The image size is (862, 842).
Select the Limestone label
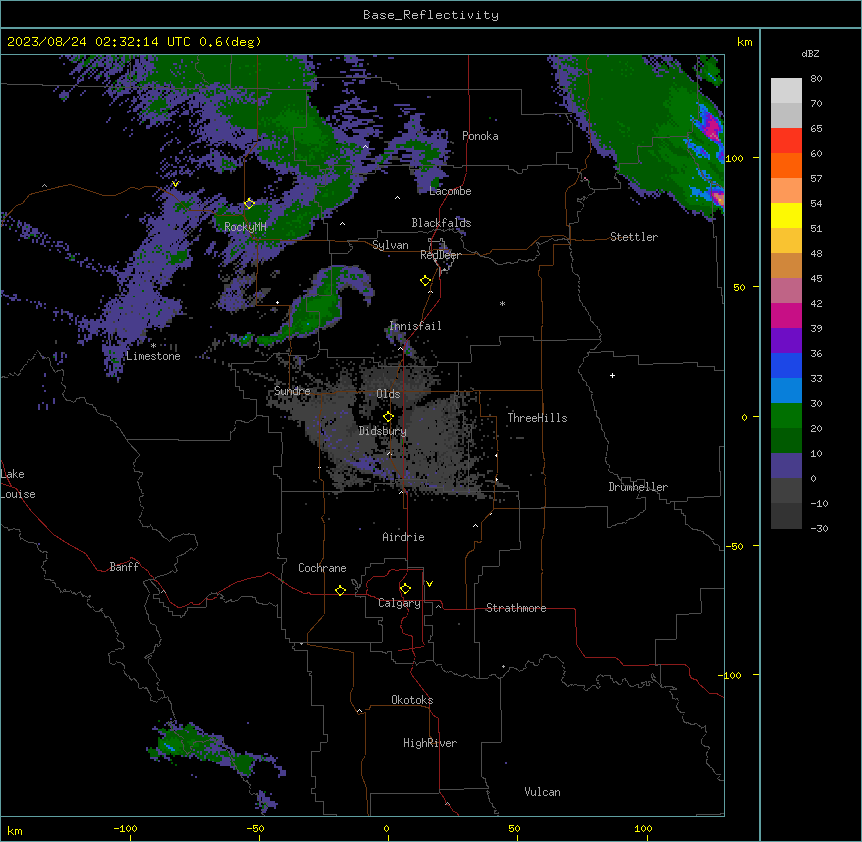click(153, 356)
